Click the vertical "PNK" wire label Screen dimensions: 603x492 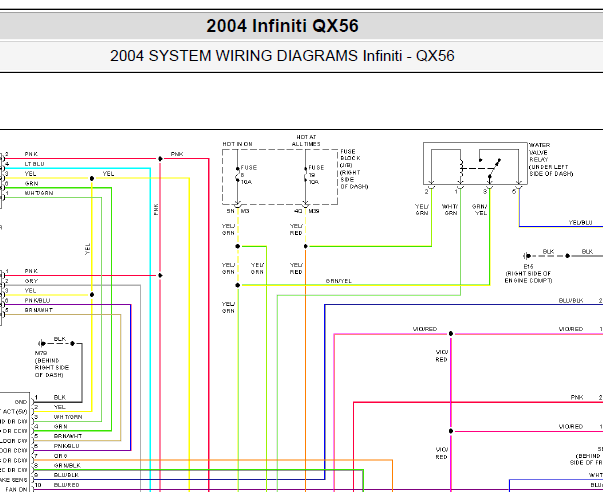point(156,209)
